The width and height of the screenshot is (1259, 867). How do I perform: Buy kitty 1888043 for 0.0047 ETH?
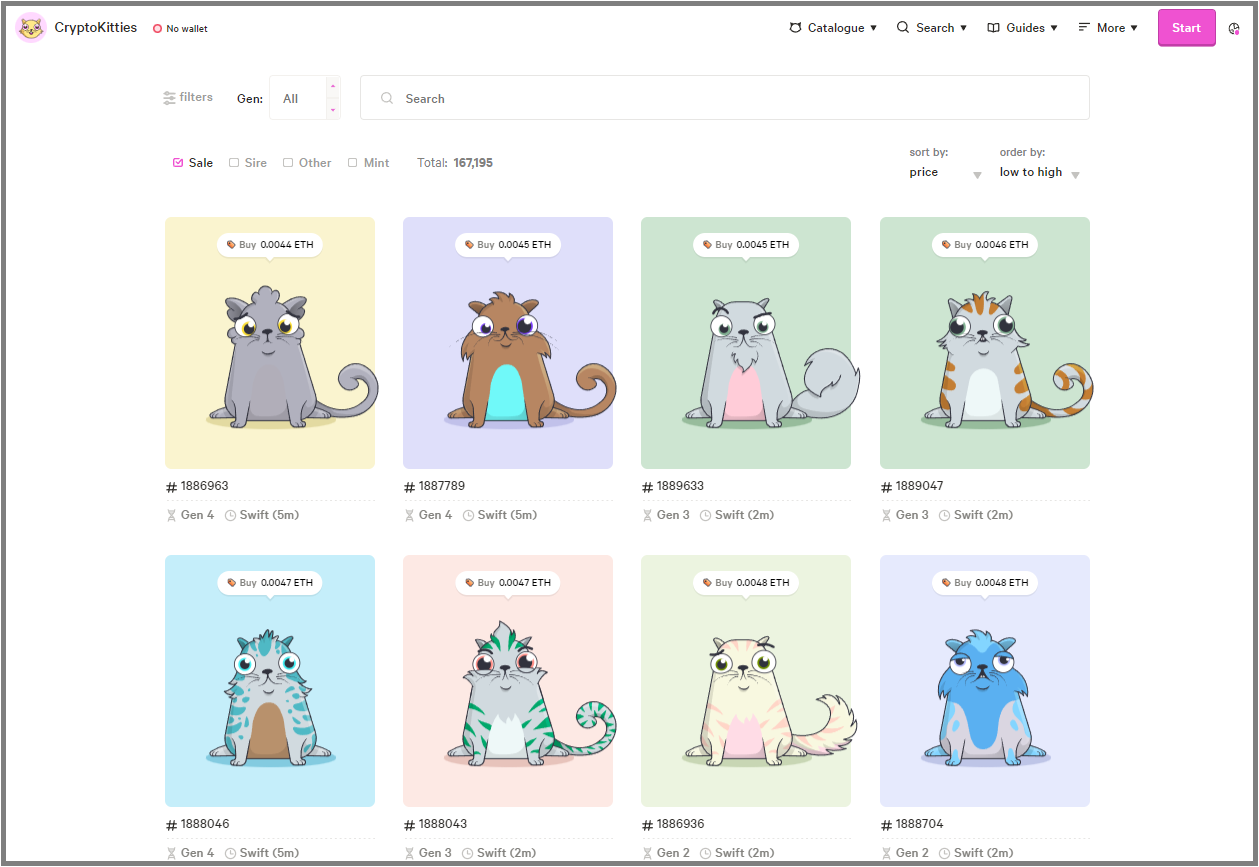tap(508, 582)
